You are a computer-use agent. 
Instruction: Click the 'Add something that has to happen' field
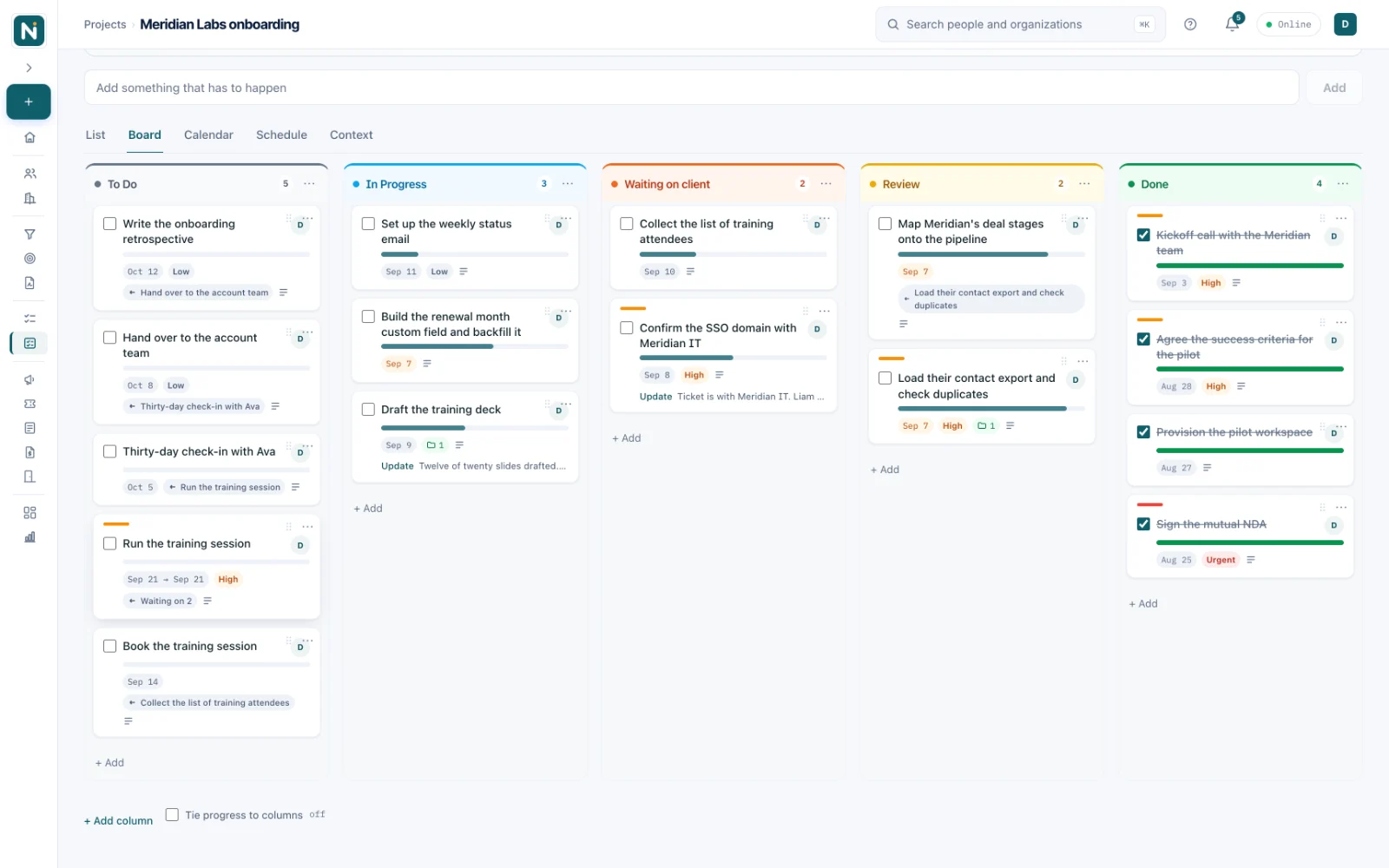691,88
